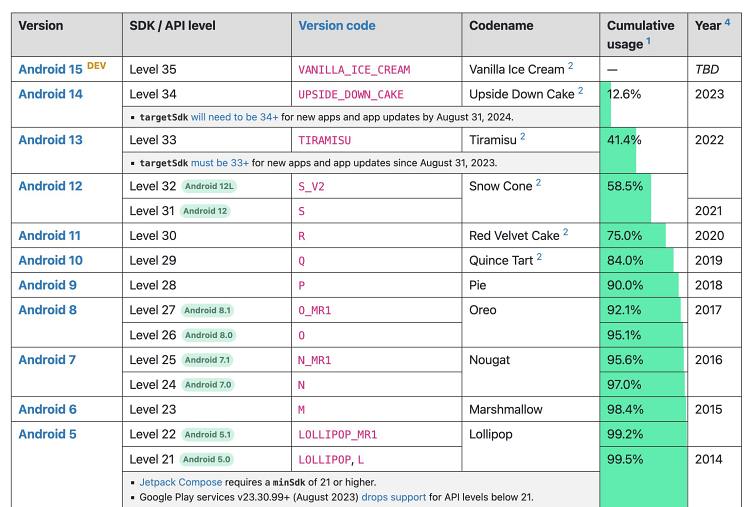
Task: Click the Android 5.1 badge
Action: [208, 435]
